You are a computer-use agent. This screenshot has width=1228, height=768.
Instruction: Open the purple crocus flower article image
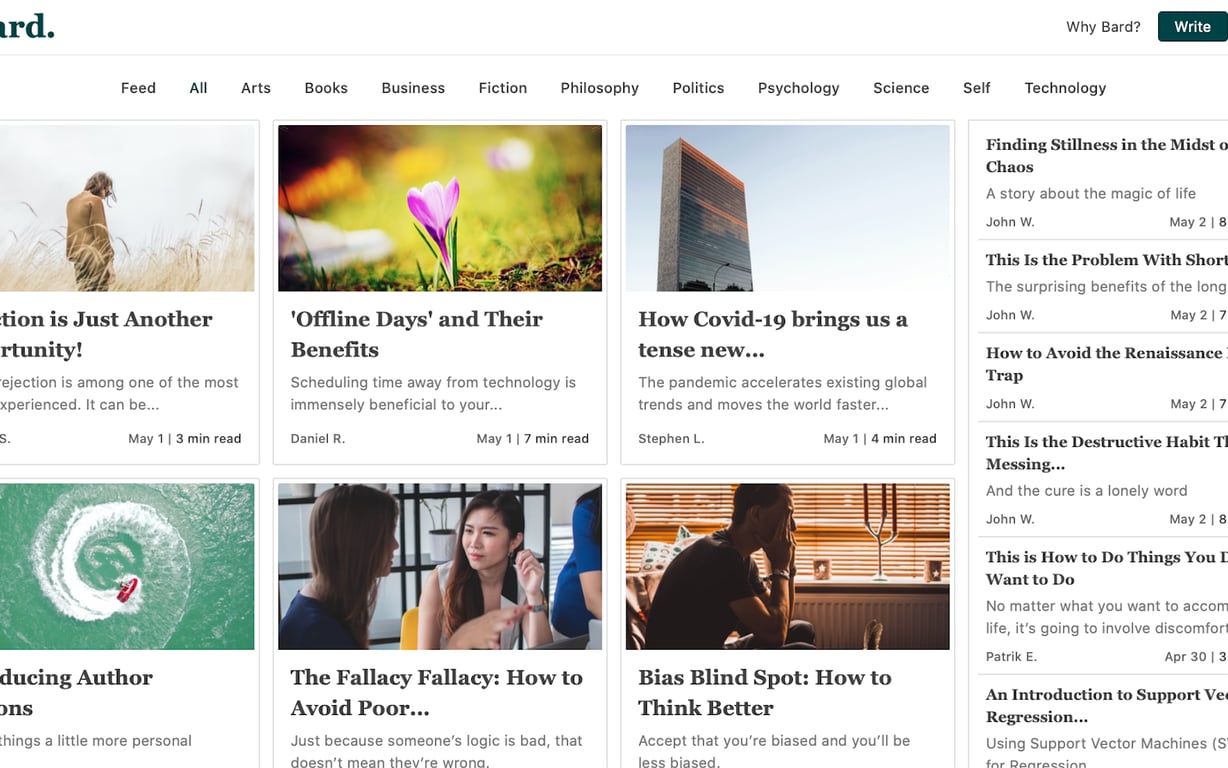tap(440, 208)
